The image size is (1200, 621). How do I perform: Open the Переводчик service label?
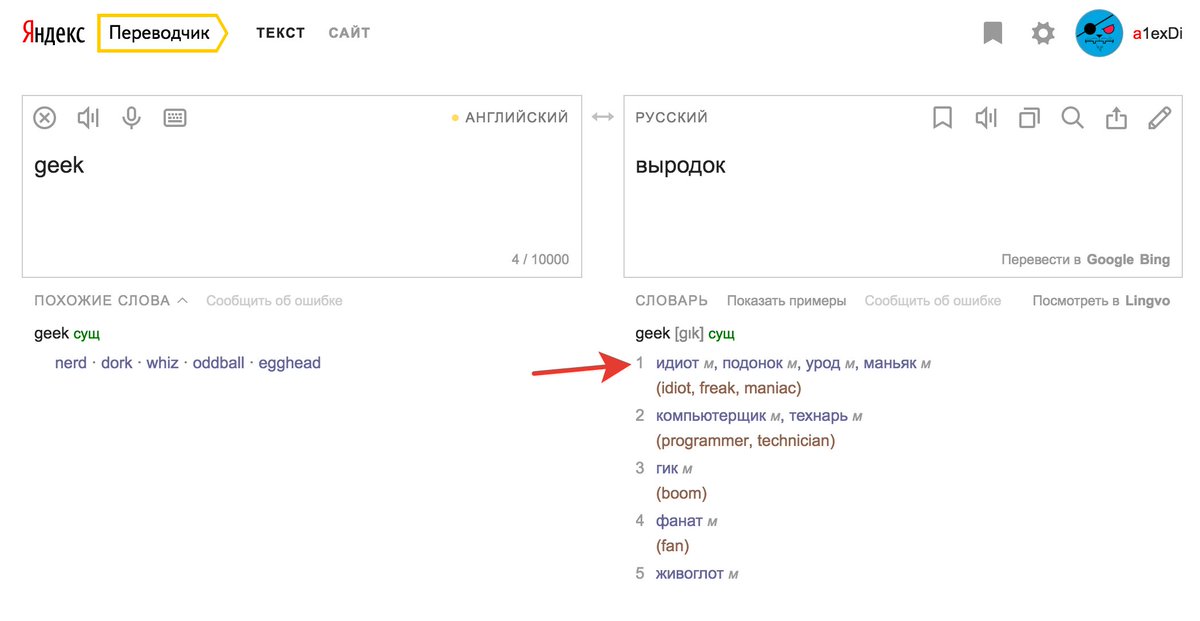160,33
